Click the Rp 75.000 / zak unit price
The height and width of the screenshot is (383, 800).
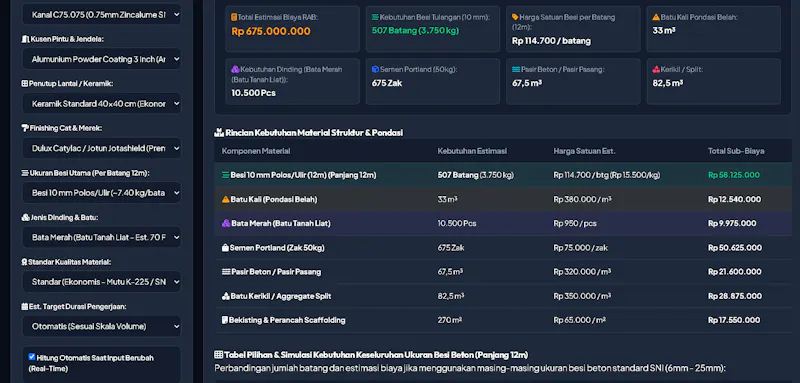coord(581,248)
